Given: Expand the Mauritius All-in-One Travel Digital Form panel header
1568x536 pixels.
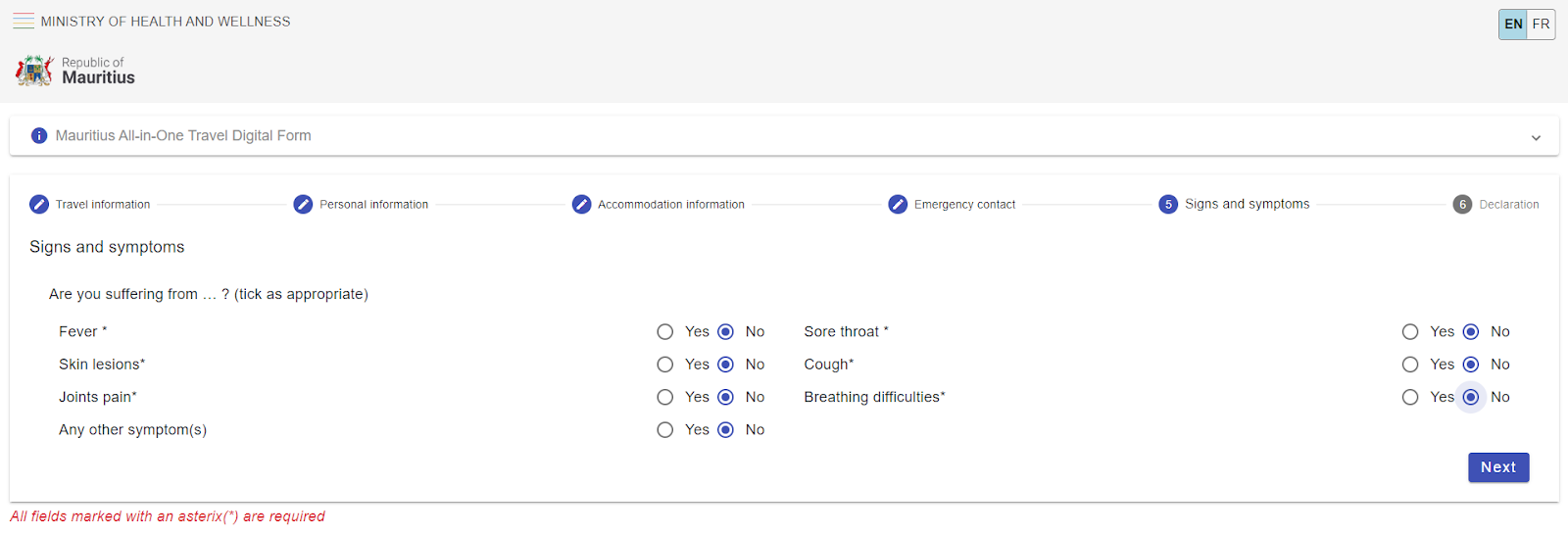Looking at the screenshot, I should [x=784, y=135].
